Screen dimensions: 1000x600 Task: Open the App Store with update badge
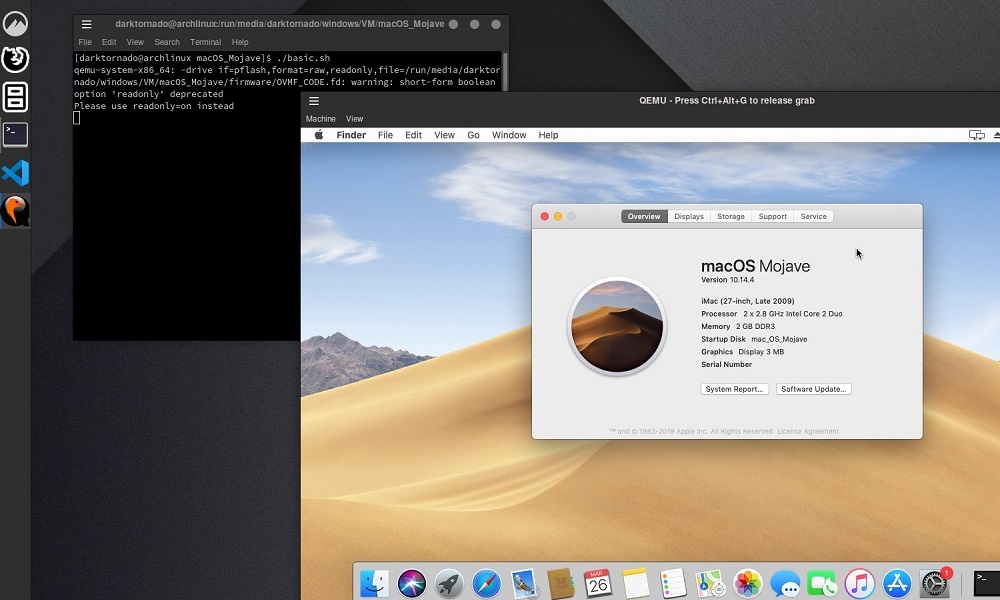896,583
